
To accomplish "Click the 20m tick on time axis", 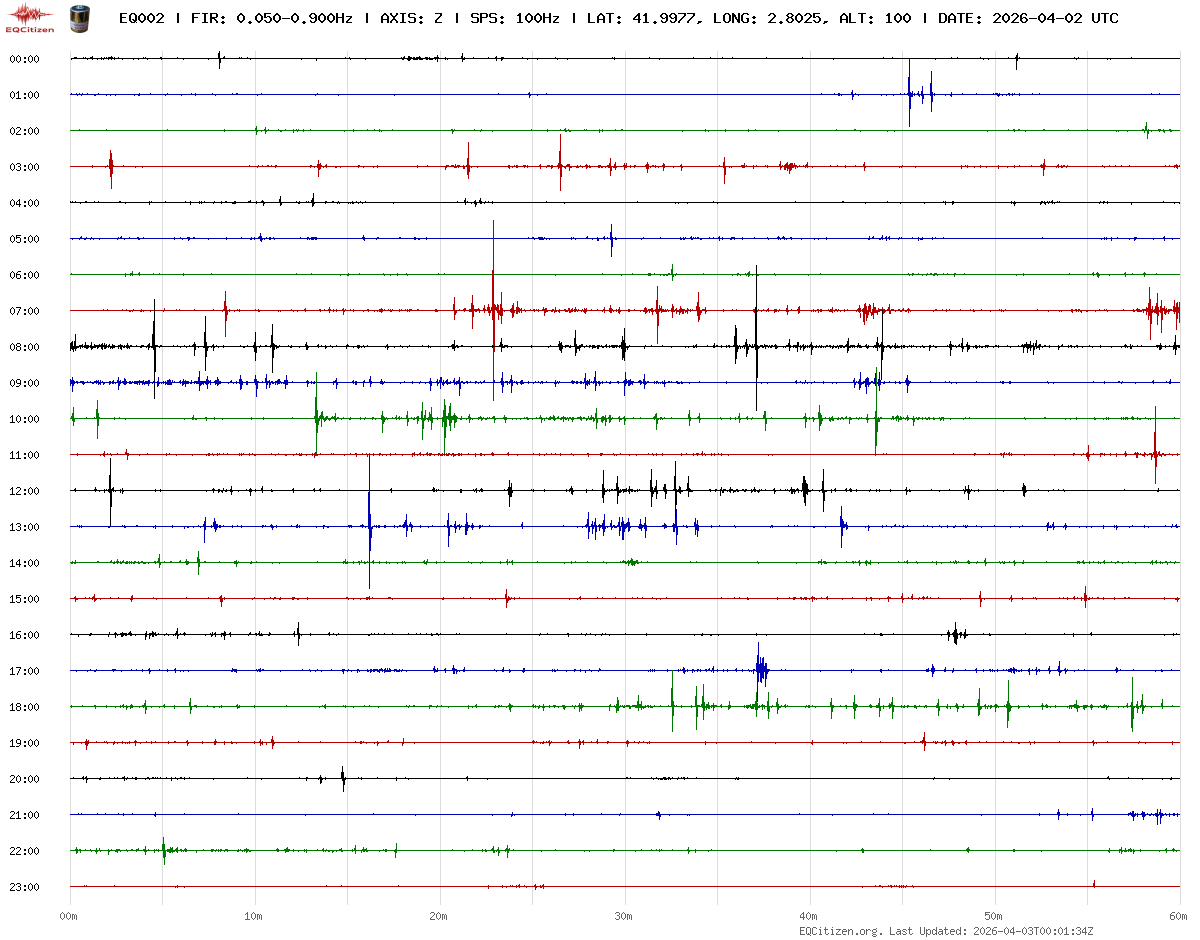I will [439, 916].
